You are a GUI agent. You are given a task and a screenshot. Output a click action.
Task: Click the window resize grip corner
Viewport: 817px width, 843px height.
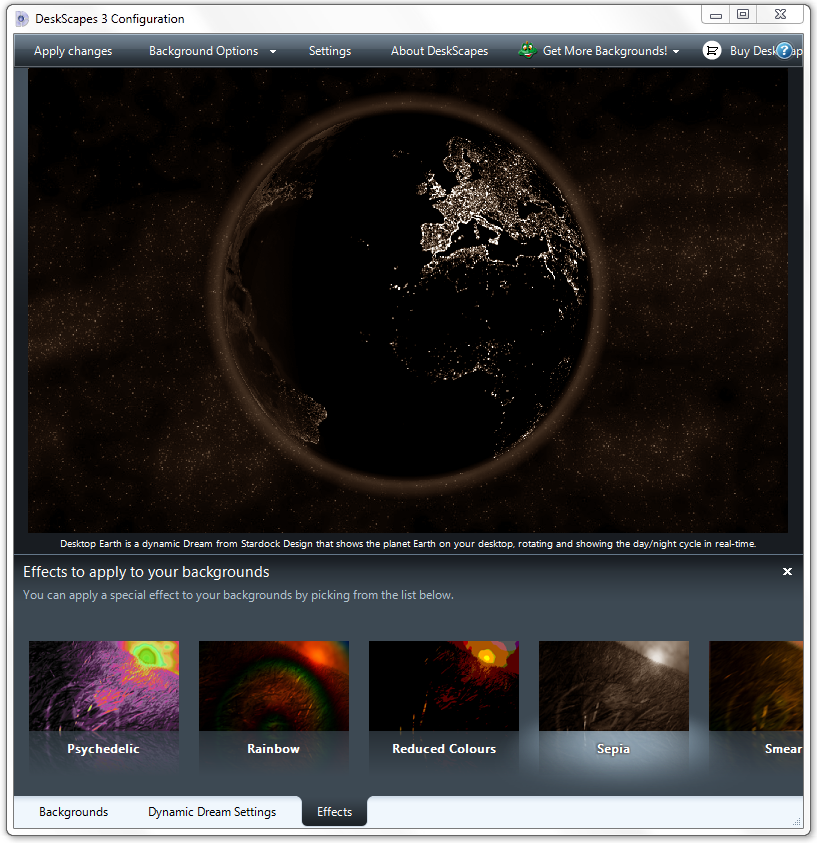click(x=798, y=821)
